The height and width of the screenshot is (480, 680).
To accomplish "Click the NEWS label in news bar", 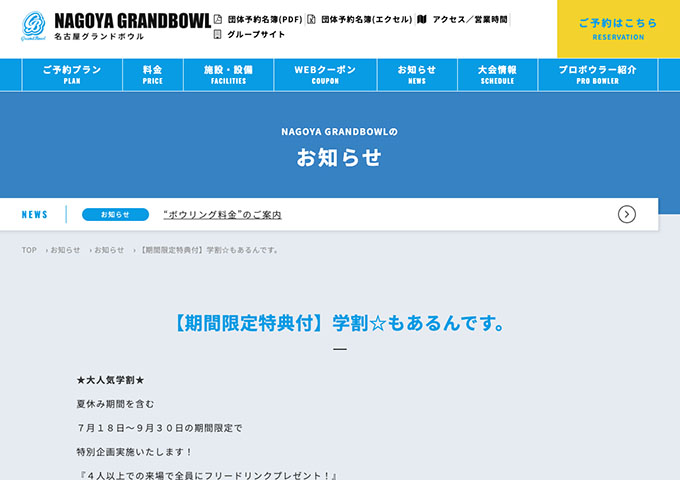I will (35, 214).
